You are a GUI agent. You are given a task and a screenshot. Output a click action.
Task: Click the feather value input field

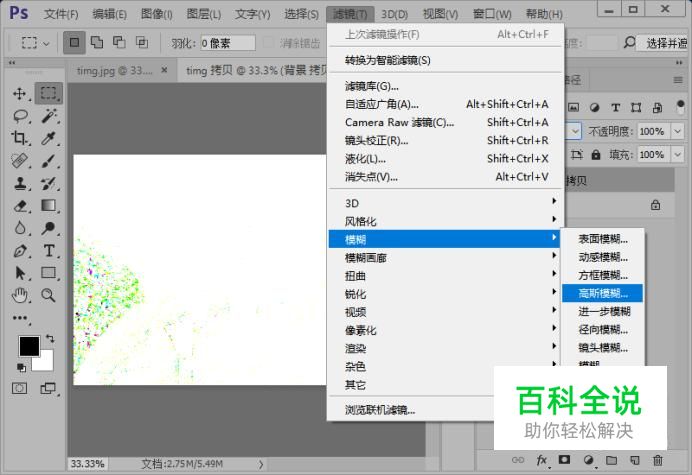coord(228,43)
